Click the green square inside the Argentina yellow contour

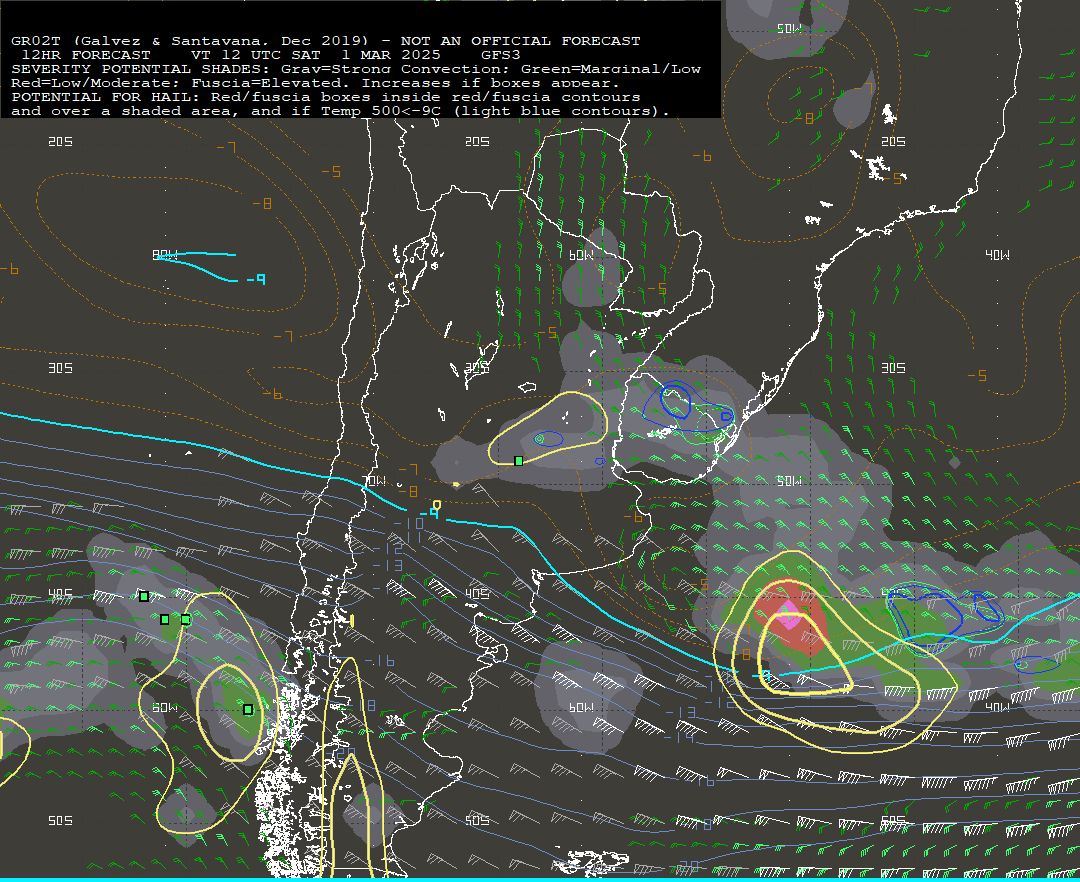pyautogui.click(x=519, y=461)
